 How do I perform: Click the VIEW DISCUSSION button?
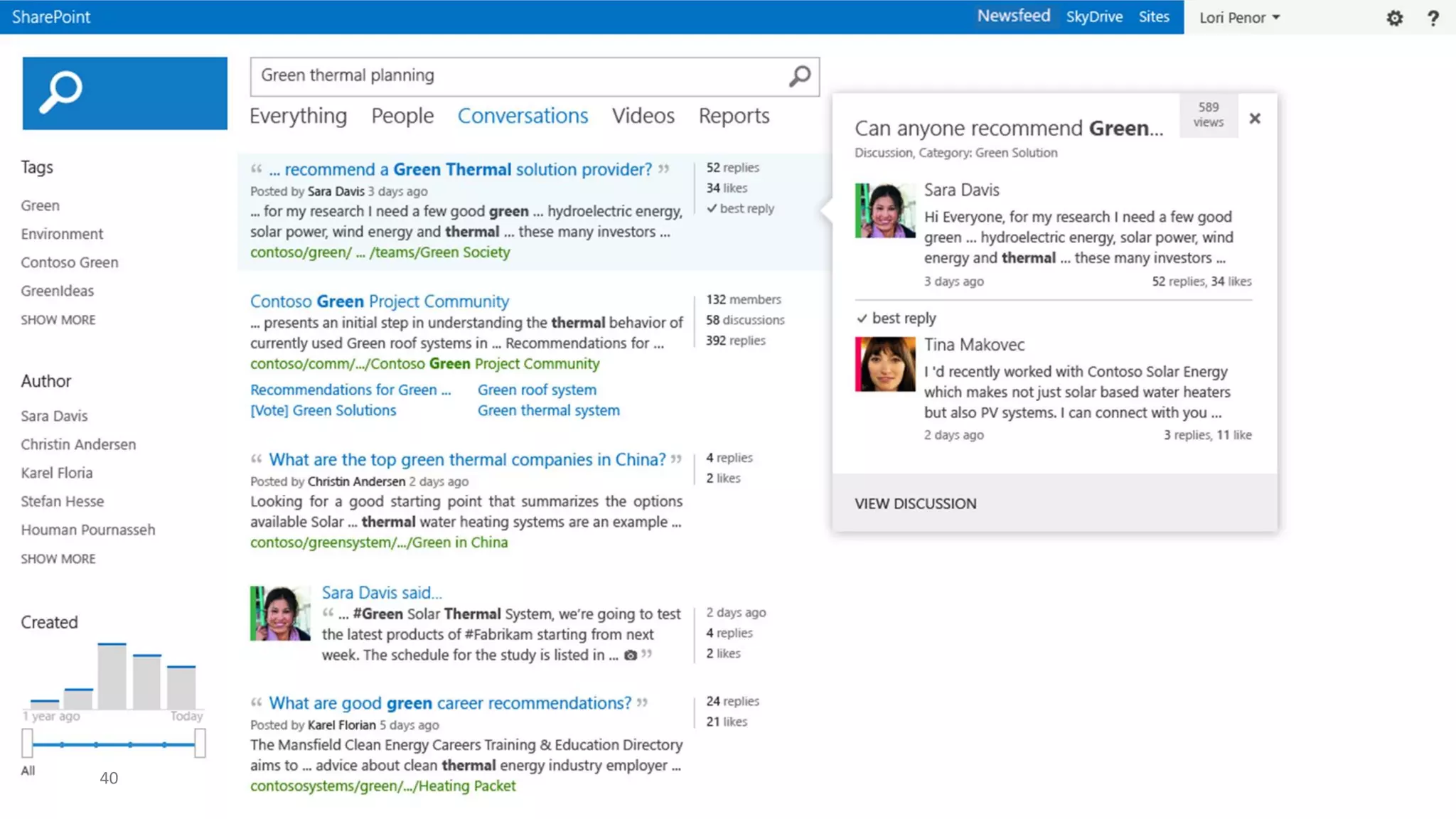click(x=915, y=503)
